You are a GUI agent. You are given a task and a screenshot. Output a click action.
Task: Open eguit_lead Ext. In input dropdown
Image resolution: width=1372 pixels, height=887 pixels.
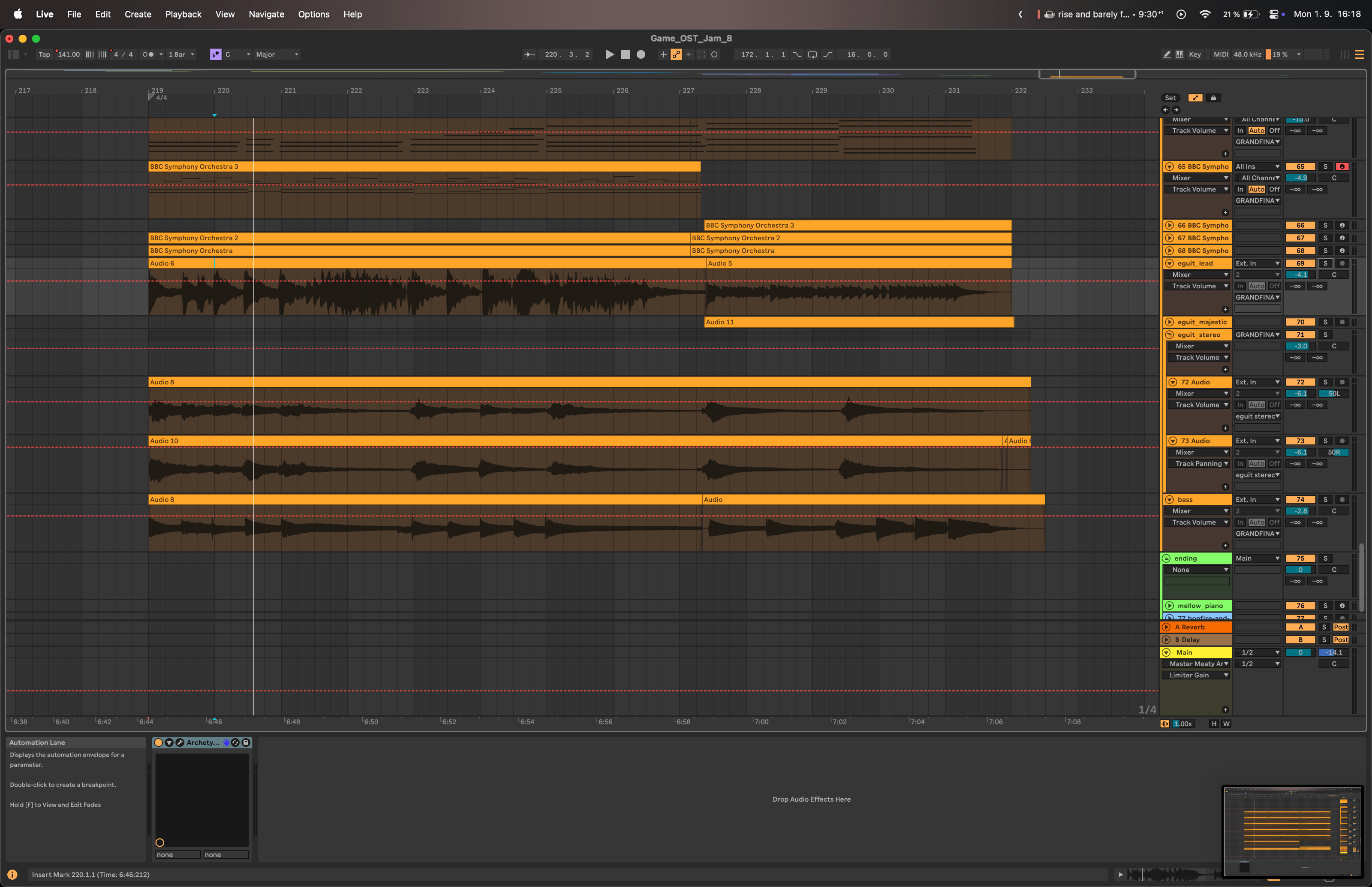[1258, 263]
